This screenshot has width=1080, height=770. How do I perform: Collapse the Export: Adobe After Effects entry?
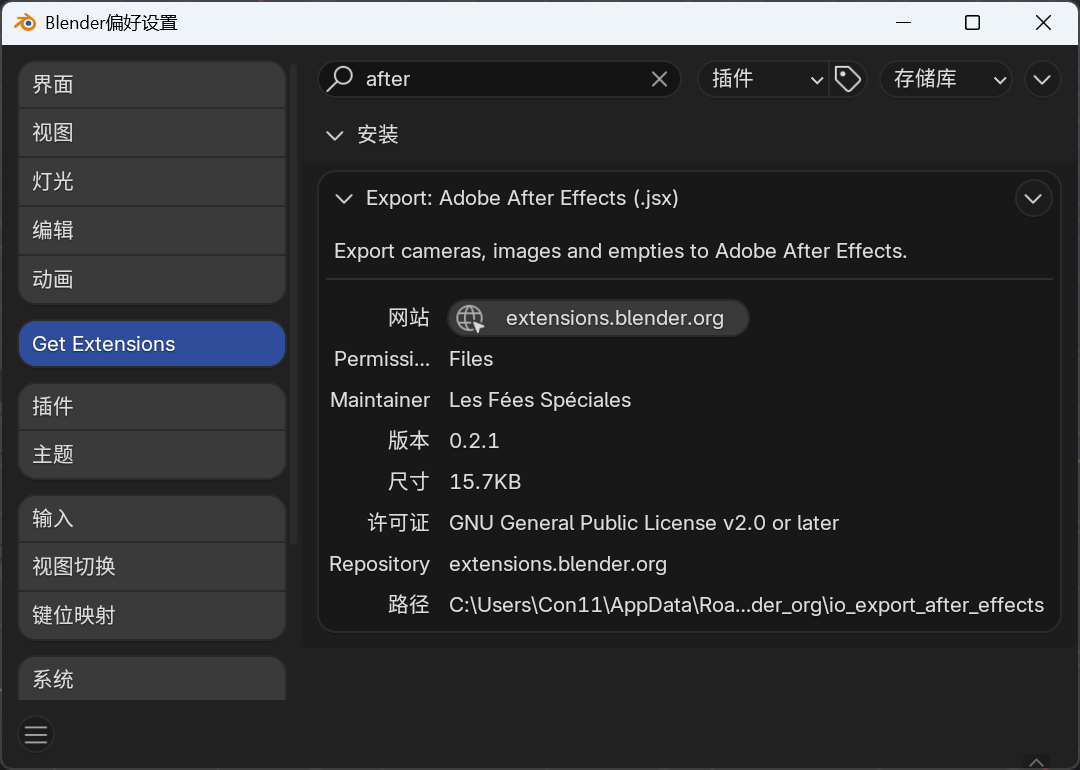point(344,199)
